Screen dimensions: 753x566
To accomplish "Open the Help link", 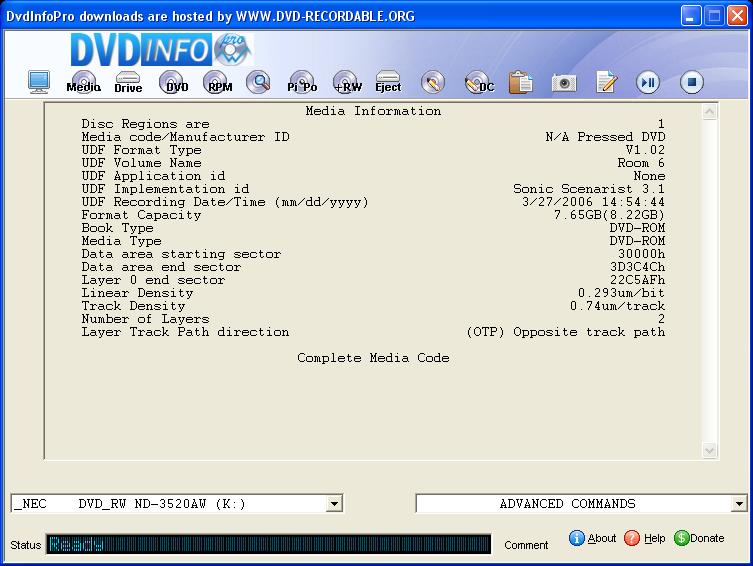I will (x=655, y=538).
